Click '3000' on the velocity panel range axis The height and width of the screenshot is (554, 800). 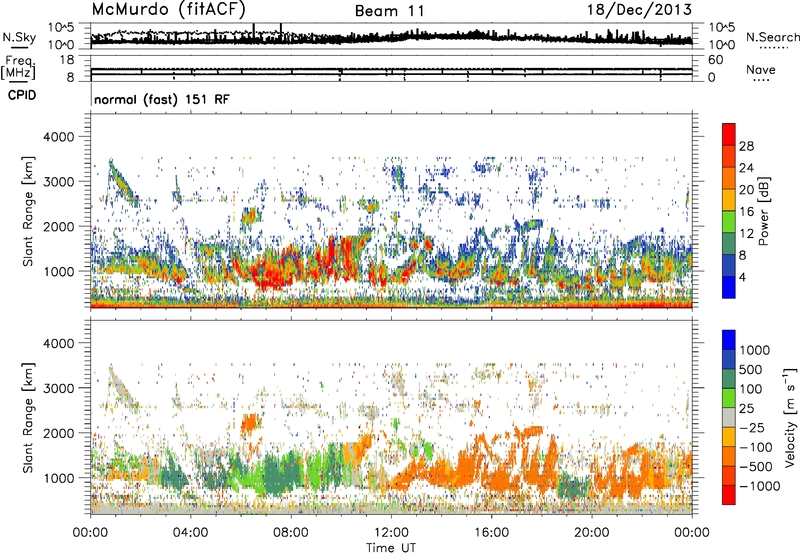click(61, 388)
